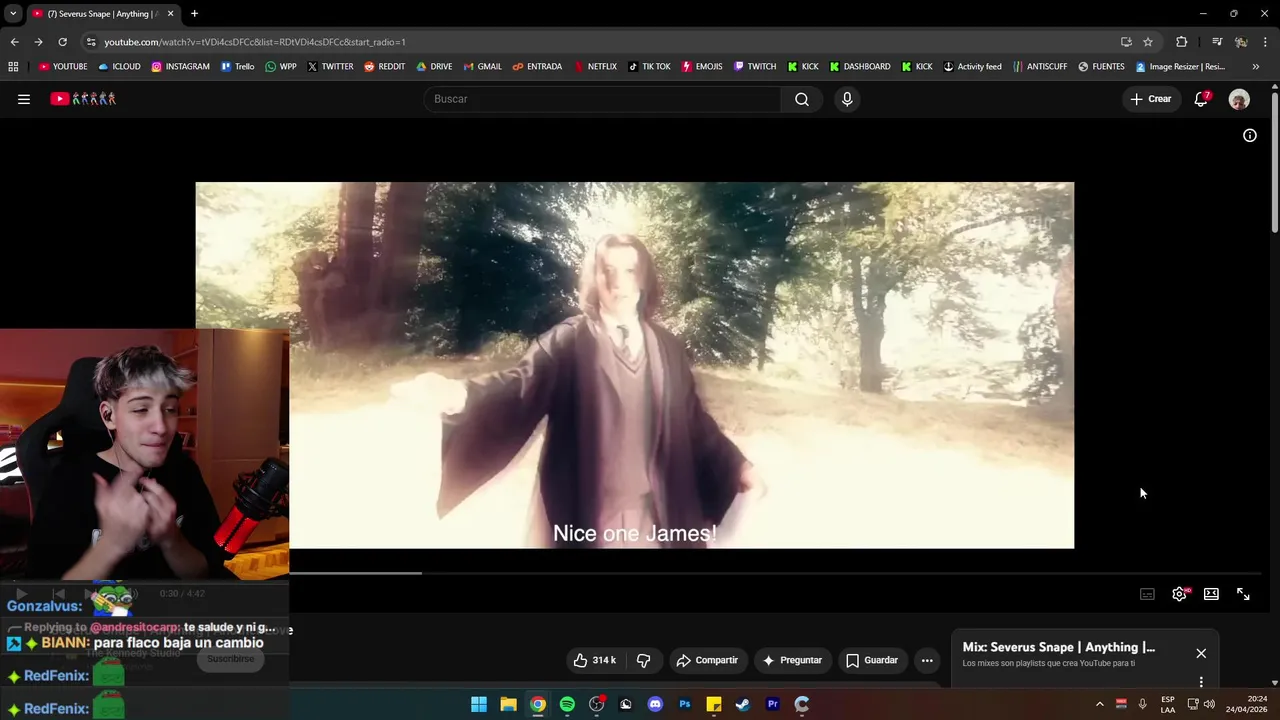The image size is (1280, 720).
Task: Go back in the browser
Action: [14, 42]
